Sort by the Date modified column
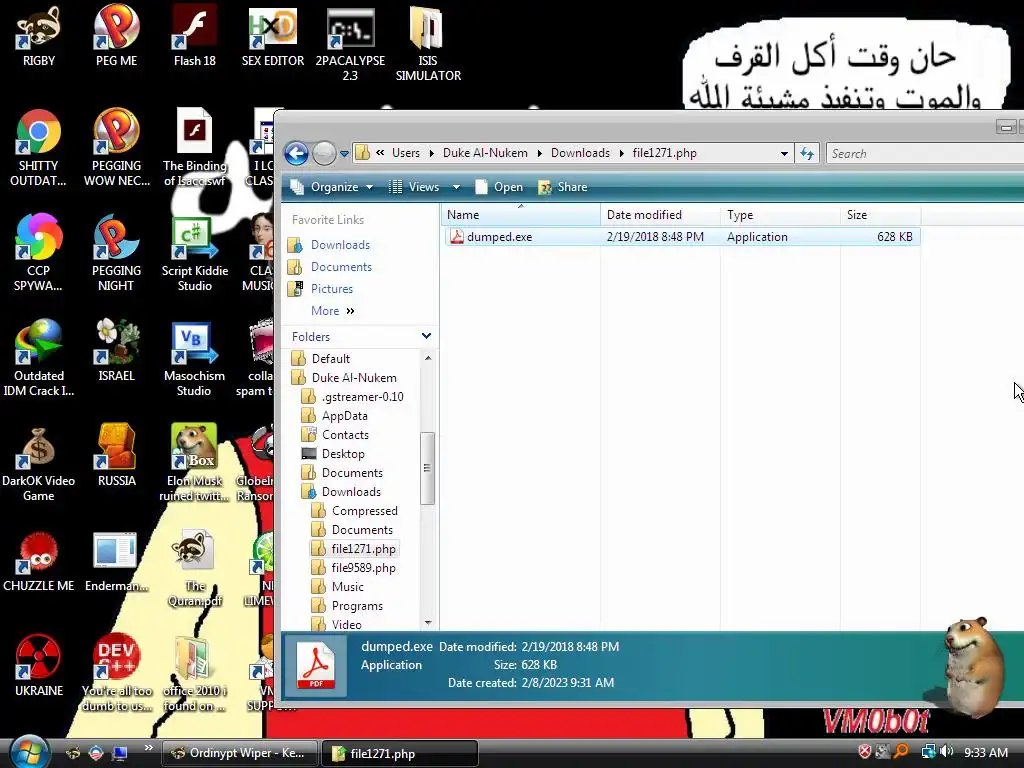 point(660,215)
